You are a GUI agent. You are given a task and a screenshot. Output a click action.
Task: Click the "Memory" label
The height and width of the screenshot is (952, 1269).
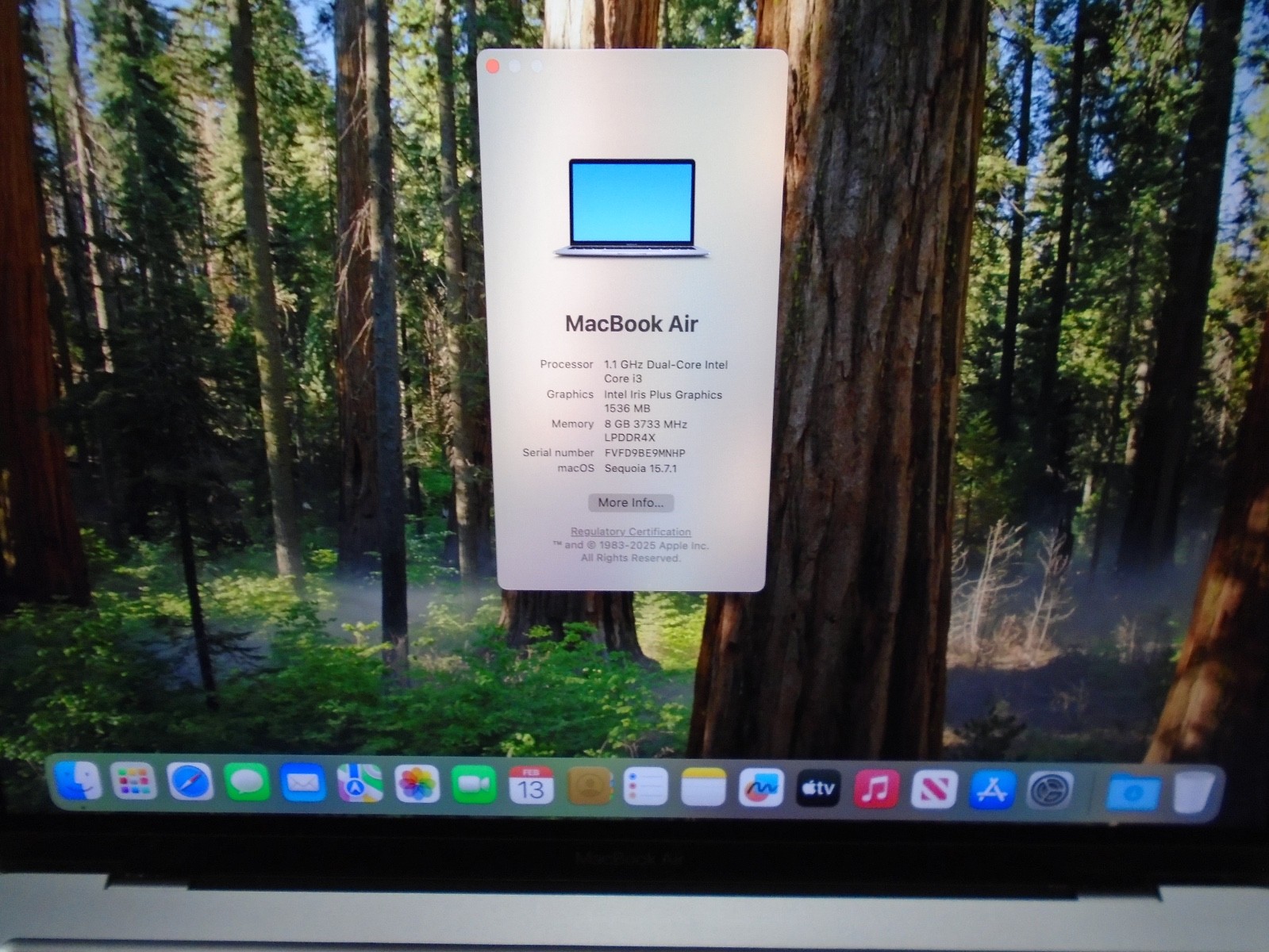(x=573, y=424)
